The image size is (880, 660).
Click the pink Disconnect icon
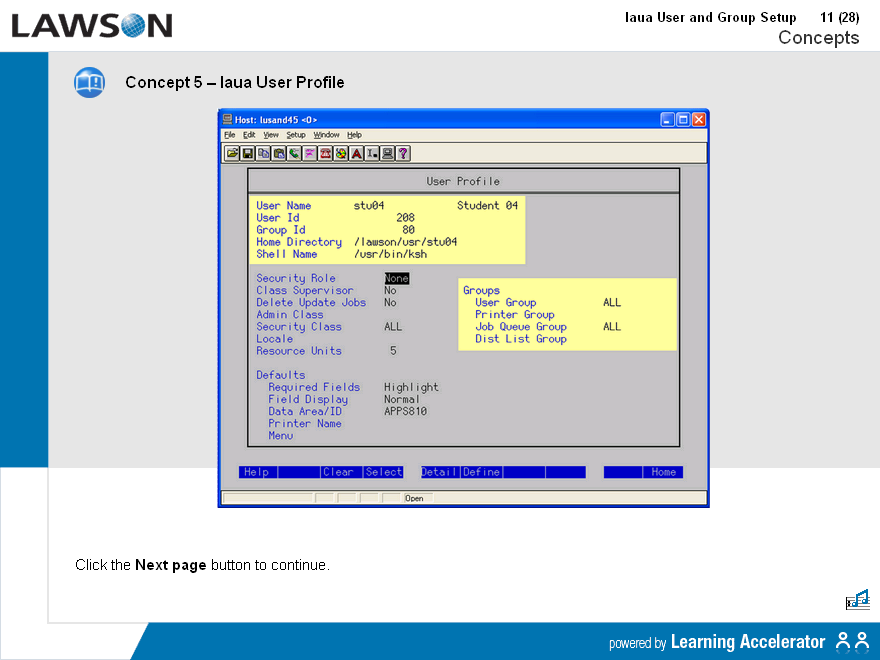tap(310, 153)
